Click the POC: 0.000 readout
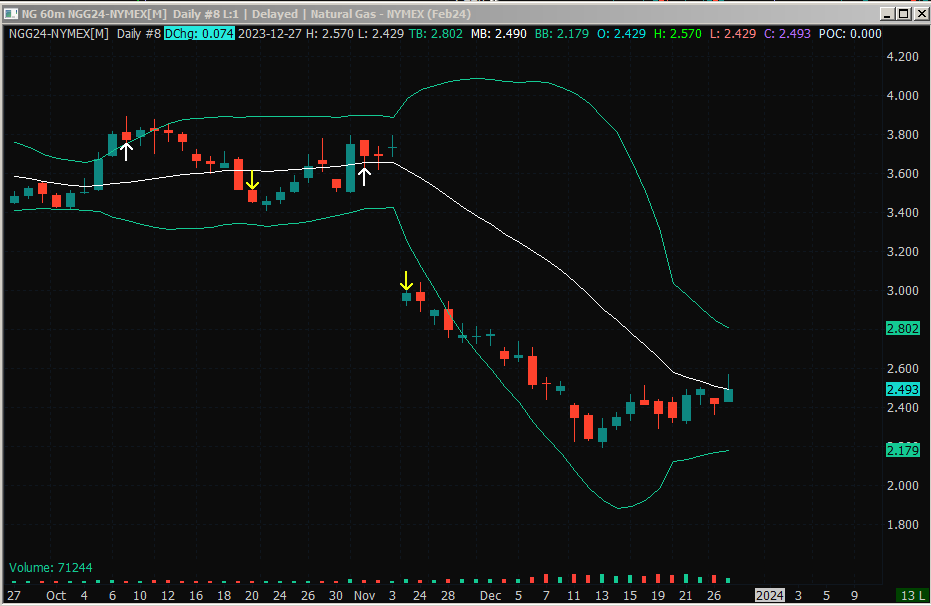Viewport: 931px width, 606px height. pos(850,33)
